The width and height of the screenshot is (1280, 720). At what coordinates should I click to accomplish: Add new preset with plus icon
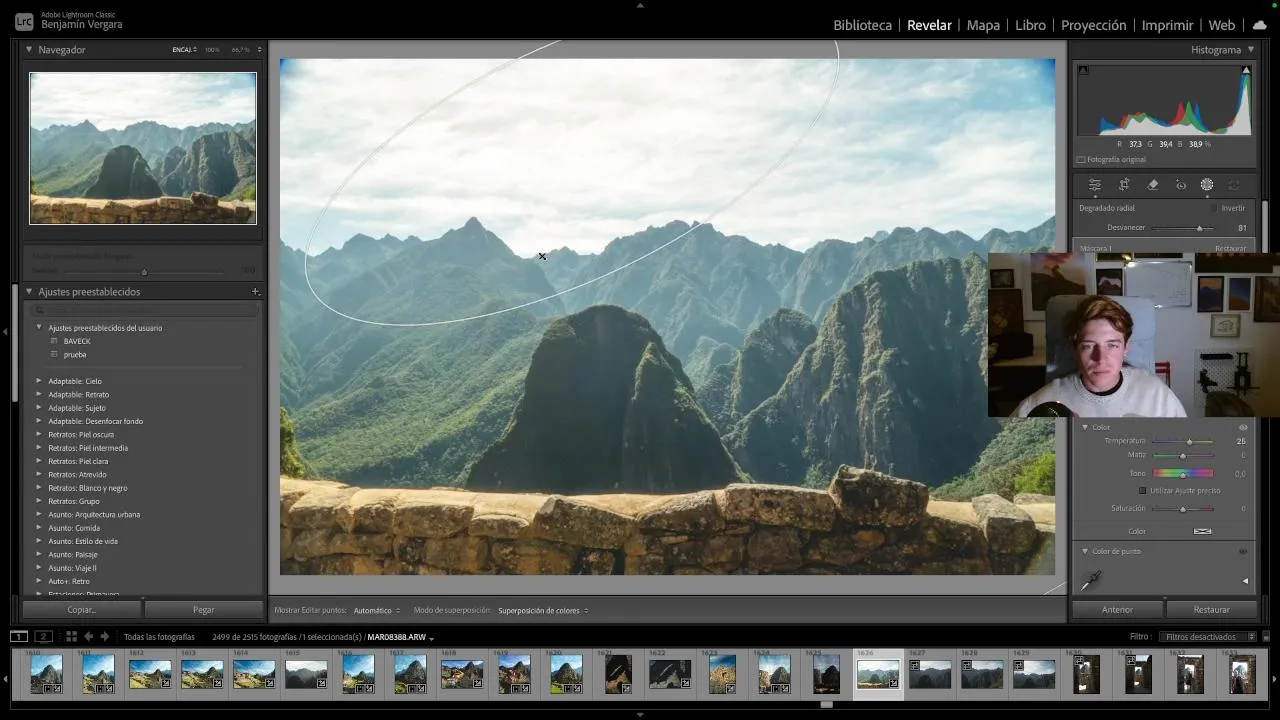click(255, 292)
